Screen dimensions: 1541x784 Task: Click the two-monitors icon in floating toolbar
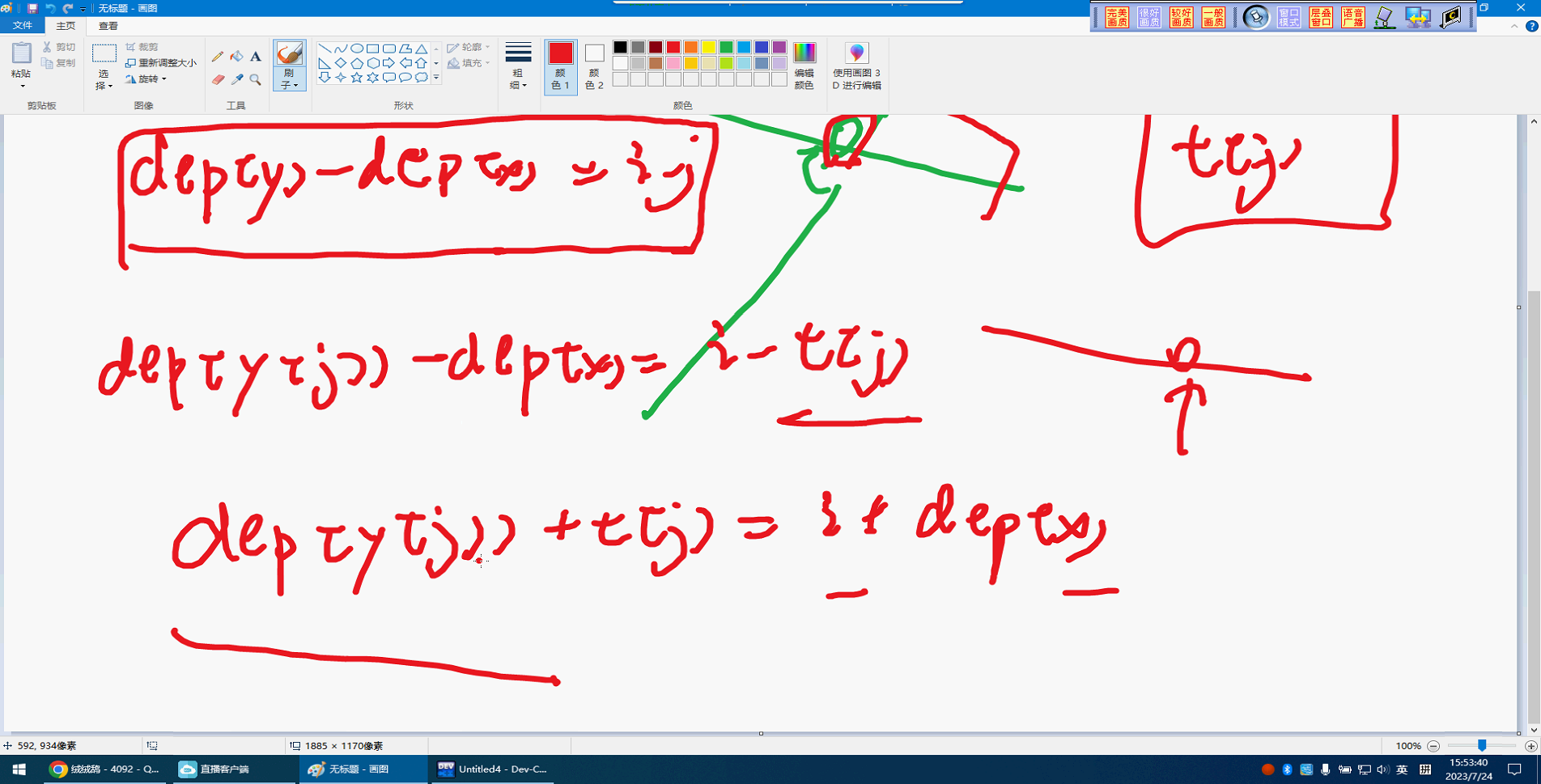point(1417,17)
